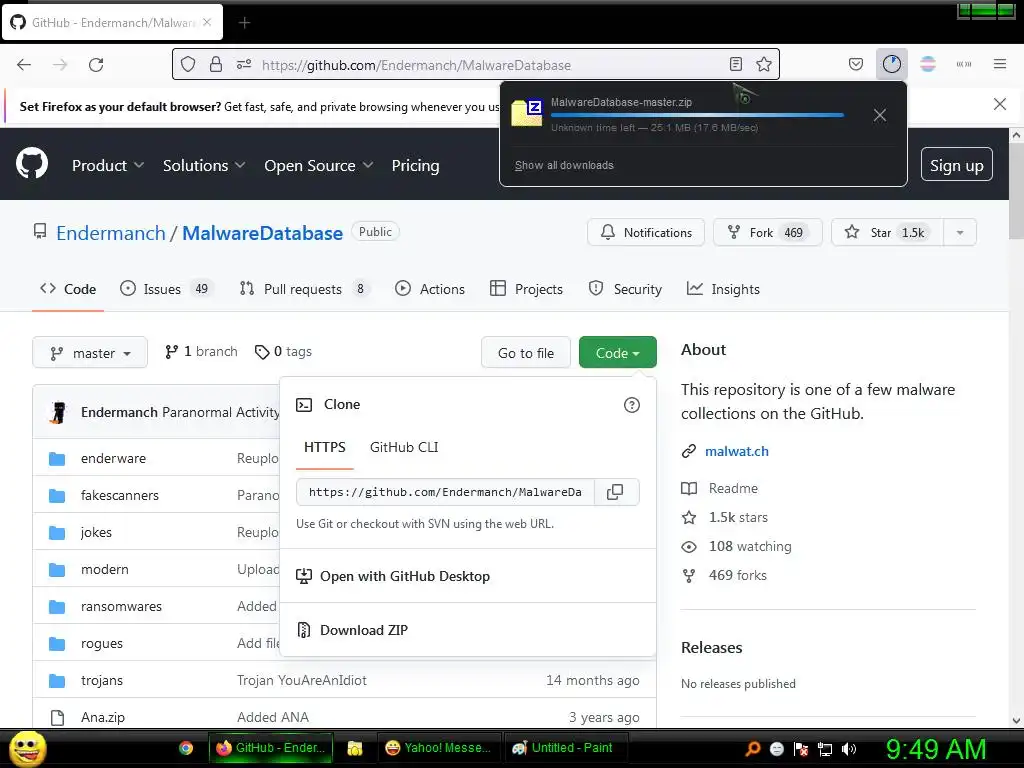Click the smiley Start button in taskbar
Viewport: 1024px width, 768px height.
[x=27, y=748]
